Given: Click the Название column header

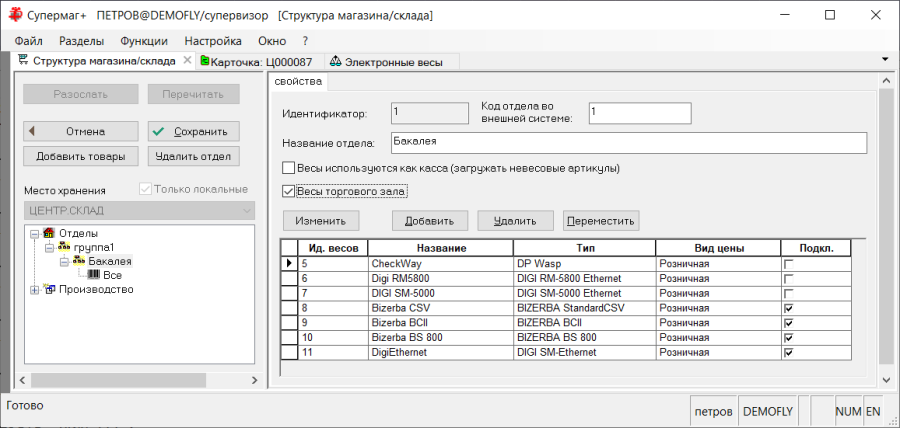Looking at the screenshot, I should click(441, 248).
